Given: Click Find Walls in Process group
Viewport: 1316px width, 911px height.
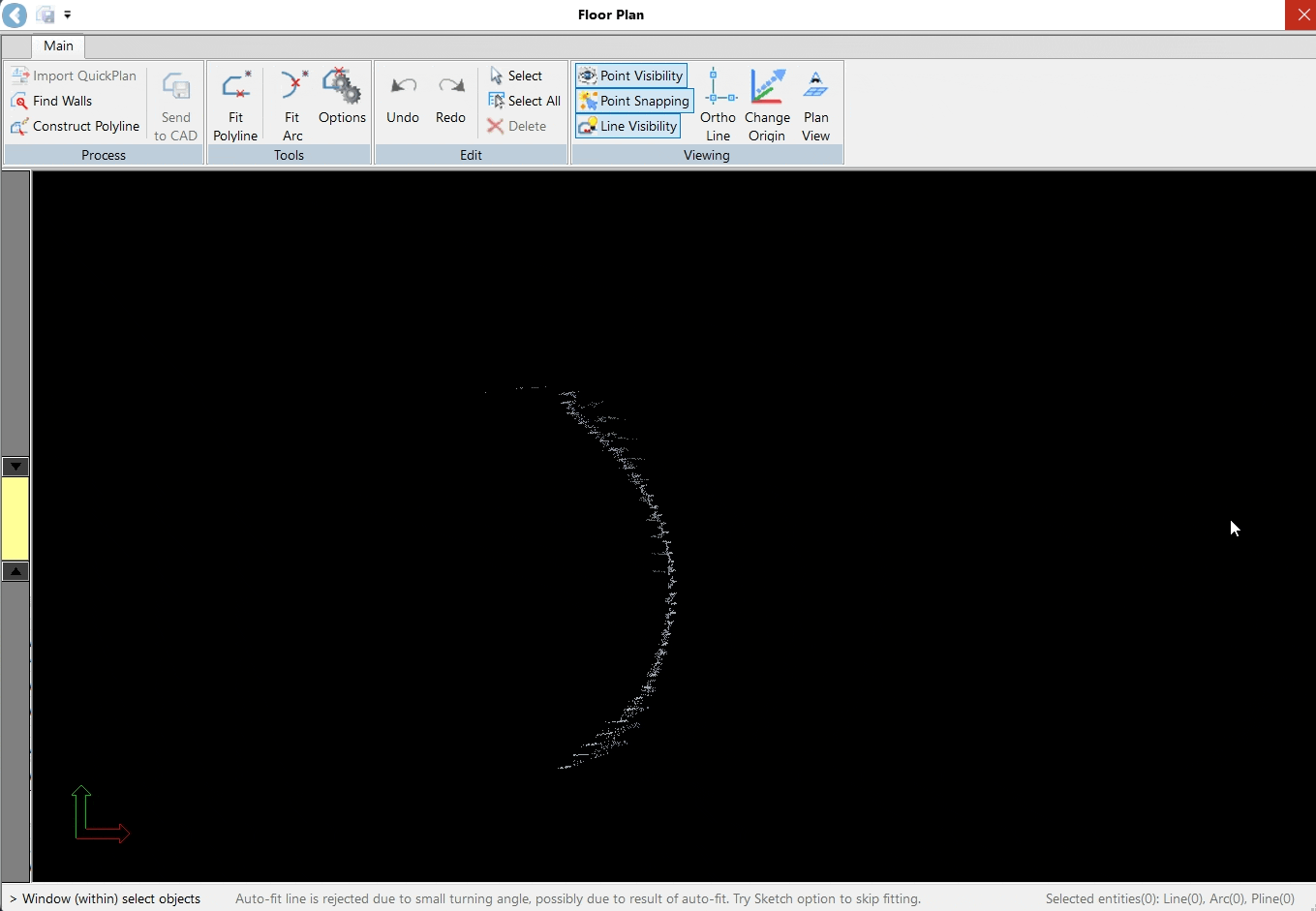Looking at the screenshot, I should point(52,101).
